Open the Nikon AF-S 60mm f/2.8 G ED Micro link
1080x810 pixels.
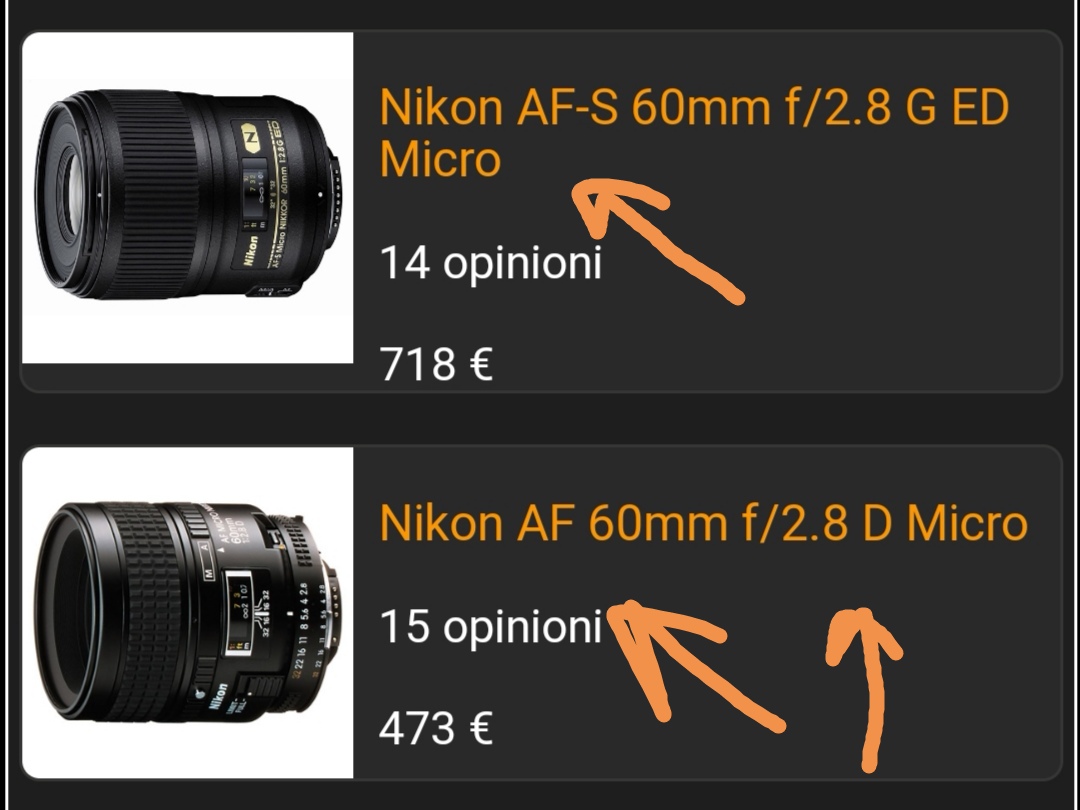[694, 133]
